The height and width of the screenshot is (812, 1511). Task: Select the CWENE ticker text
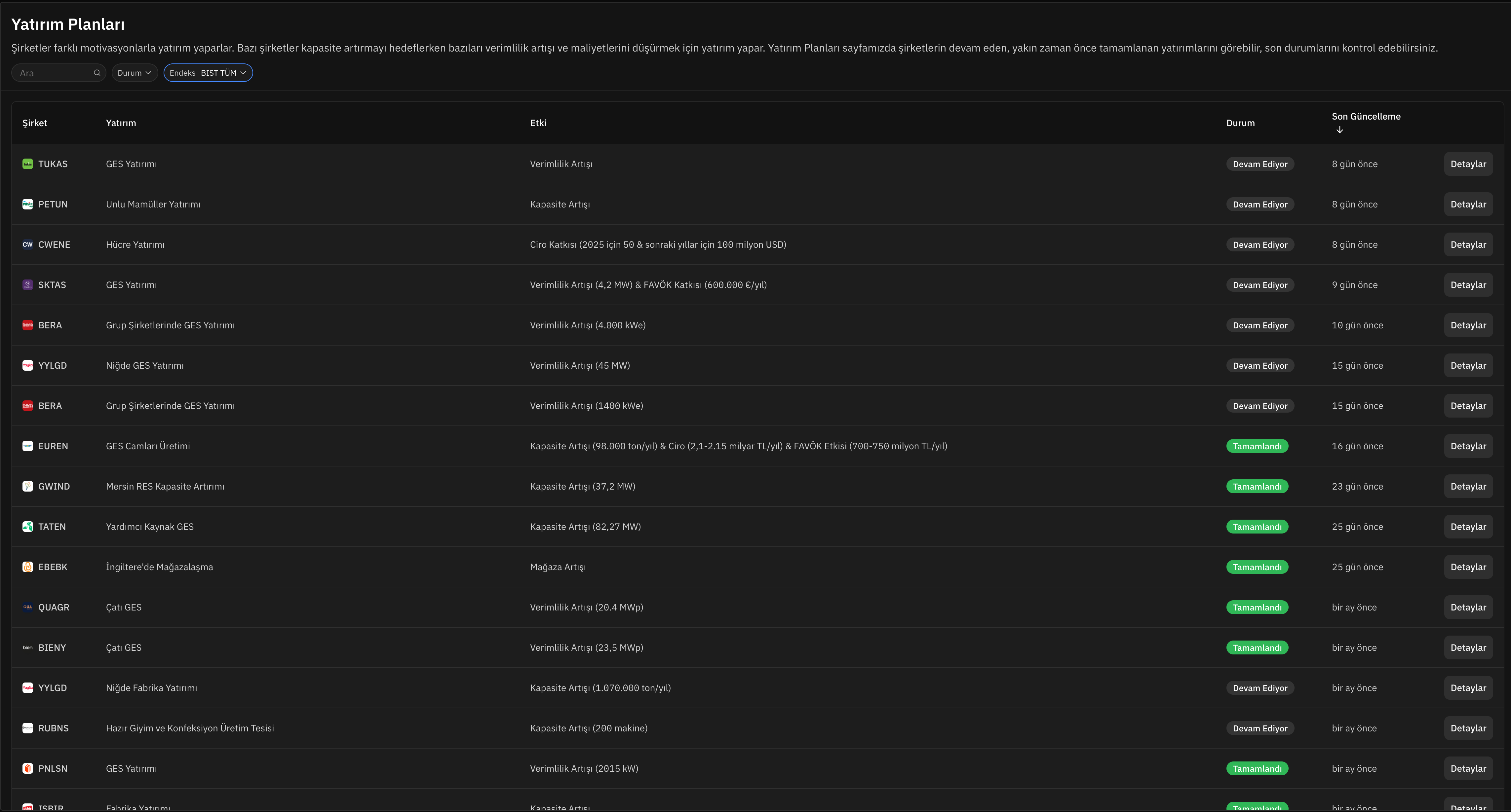click(54, 244)
